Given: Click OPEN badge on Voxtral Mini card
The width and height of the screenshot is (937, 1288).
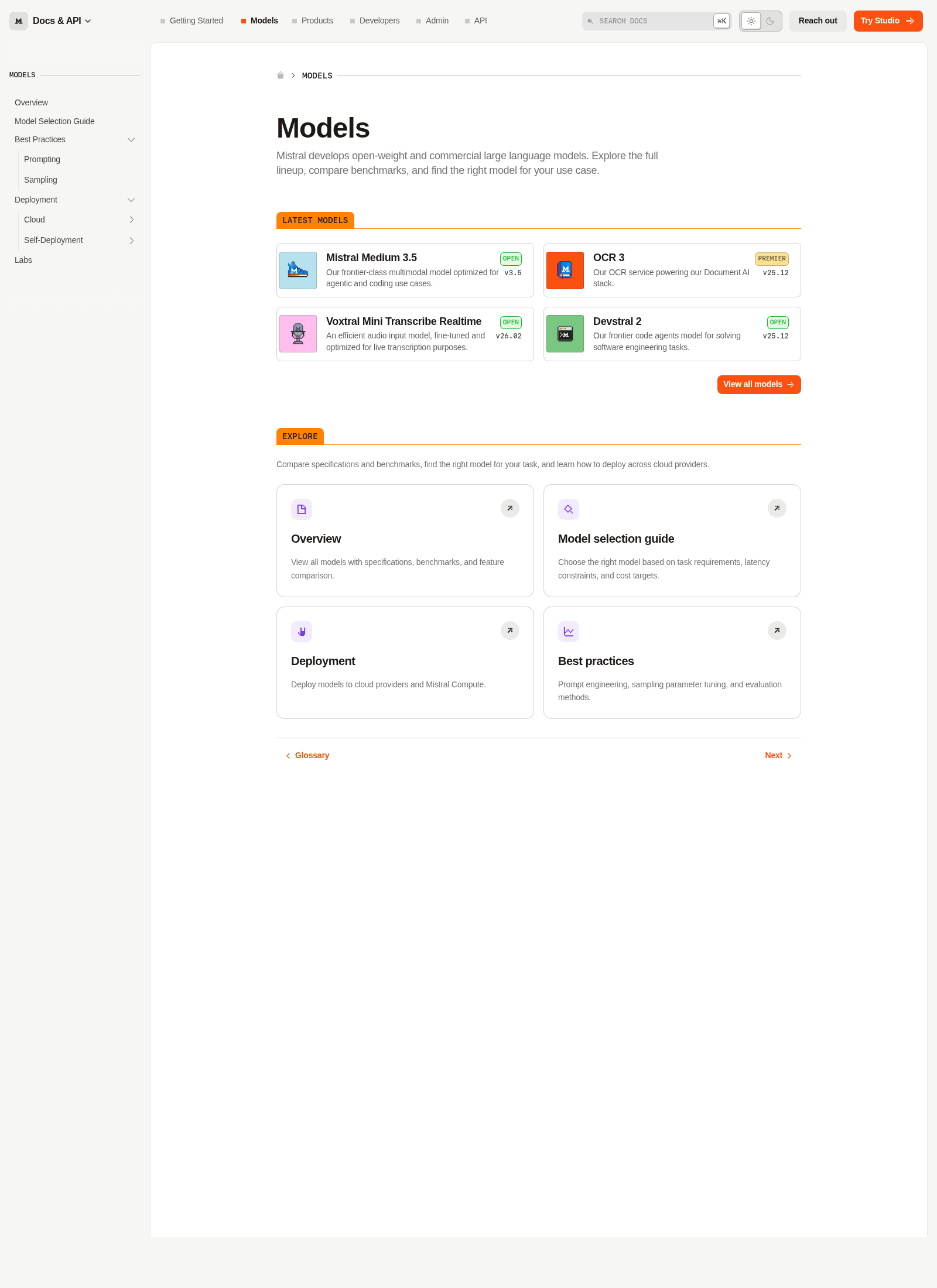Looking at the screenshot, I should point(511,323).
